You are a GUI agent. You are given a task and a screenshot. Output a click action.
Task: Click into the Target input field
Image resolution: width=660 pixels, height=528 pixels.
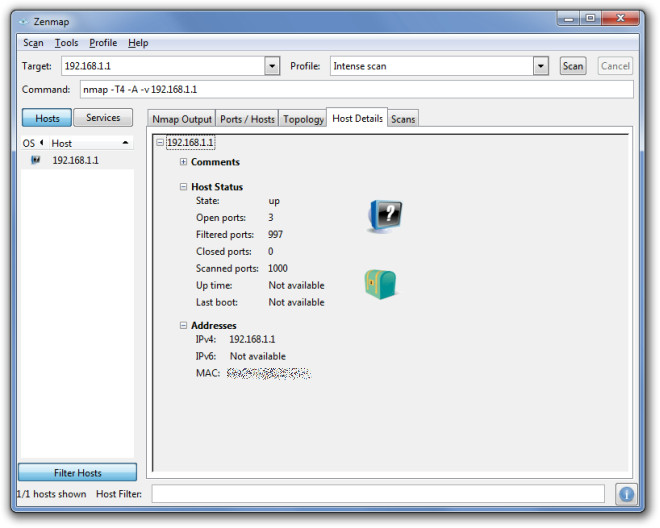[x=163, y=66]
